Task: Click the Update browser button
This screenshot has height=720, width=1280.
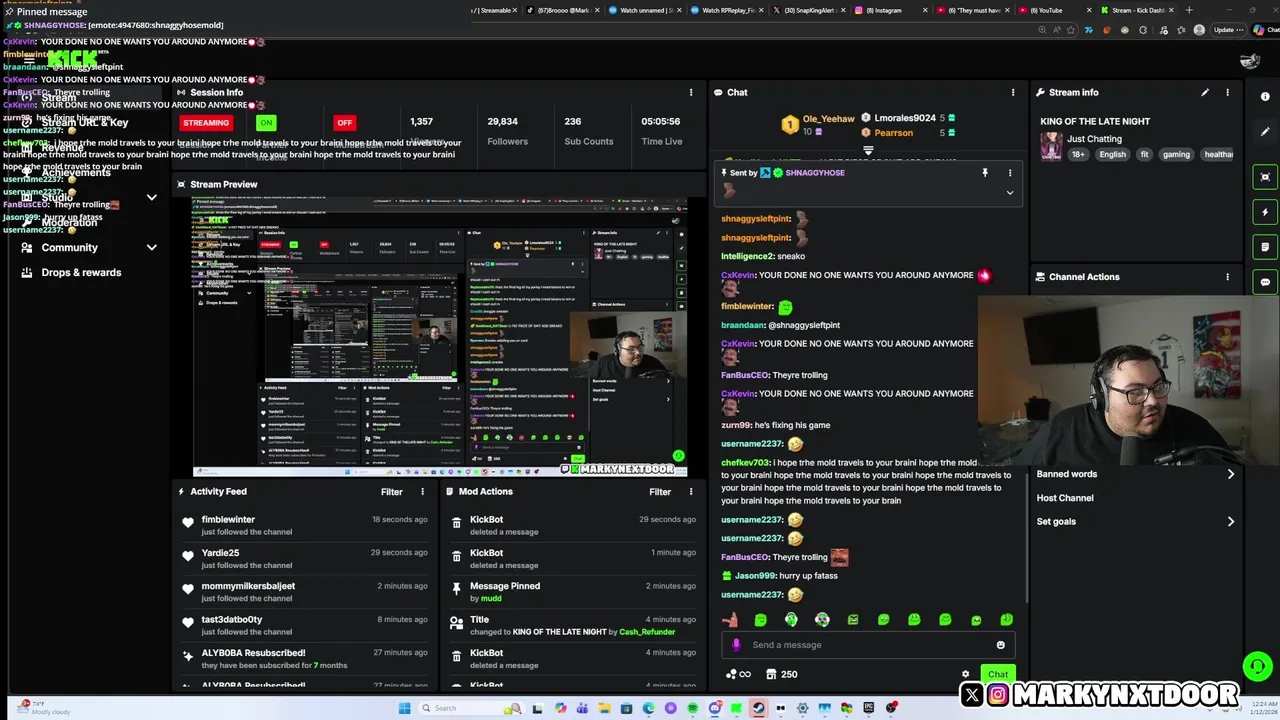Action: pyautogui.click(x=1227, y=30)
